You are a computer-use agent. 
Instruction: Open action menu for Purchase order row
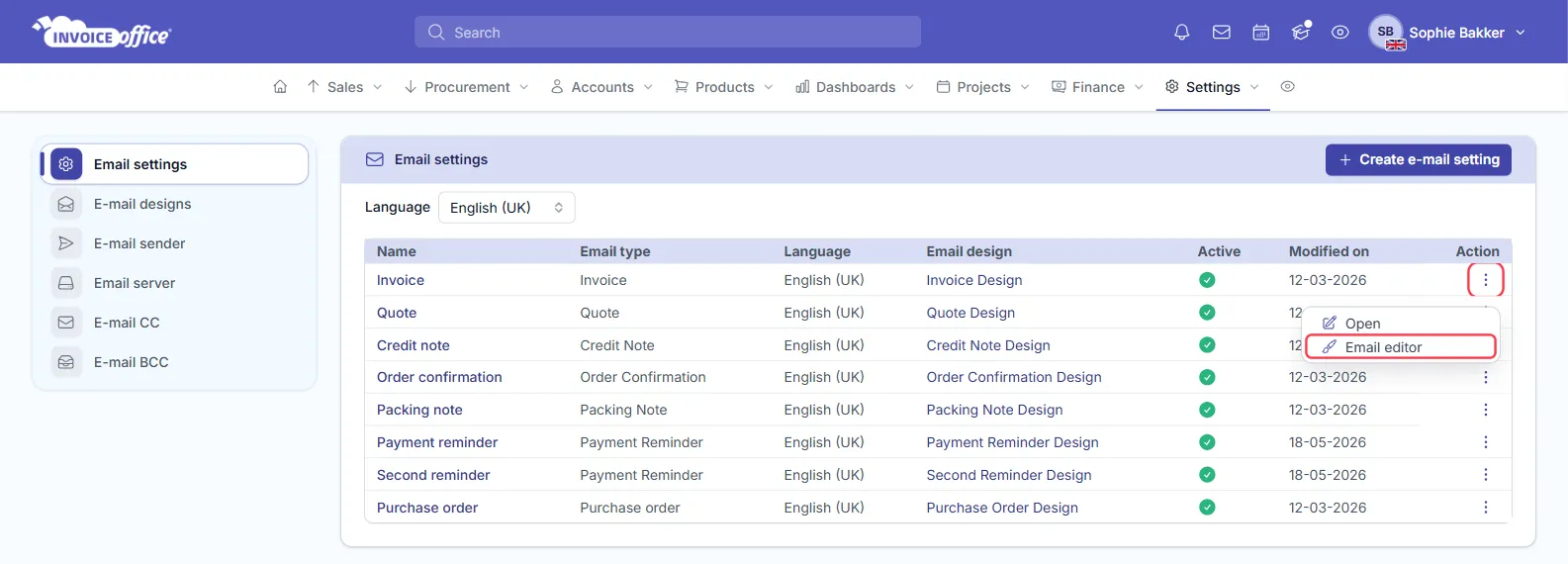(x=1485, y=508)
